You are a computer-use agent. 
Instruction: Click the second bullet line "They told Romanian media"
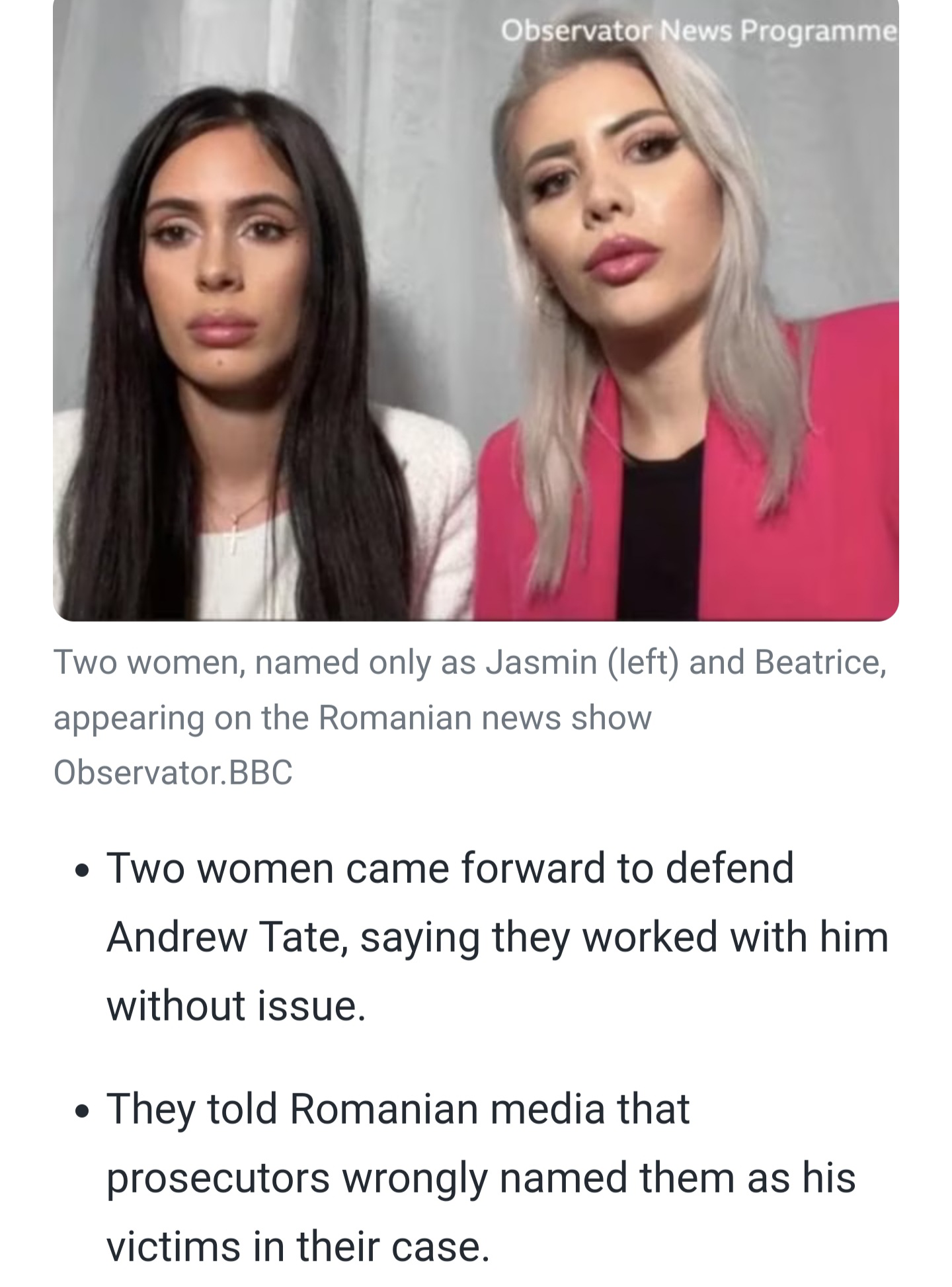(481, 1178)
